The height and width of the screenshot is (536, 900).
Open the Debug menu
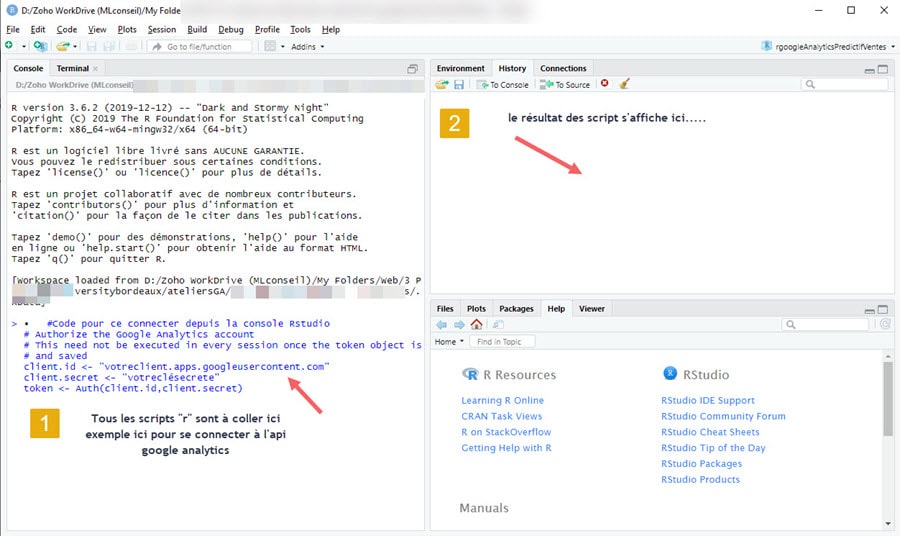231,29
